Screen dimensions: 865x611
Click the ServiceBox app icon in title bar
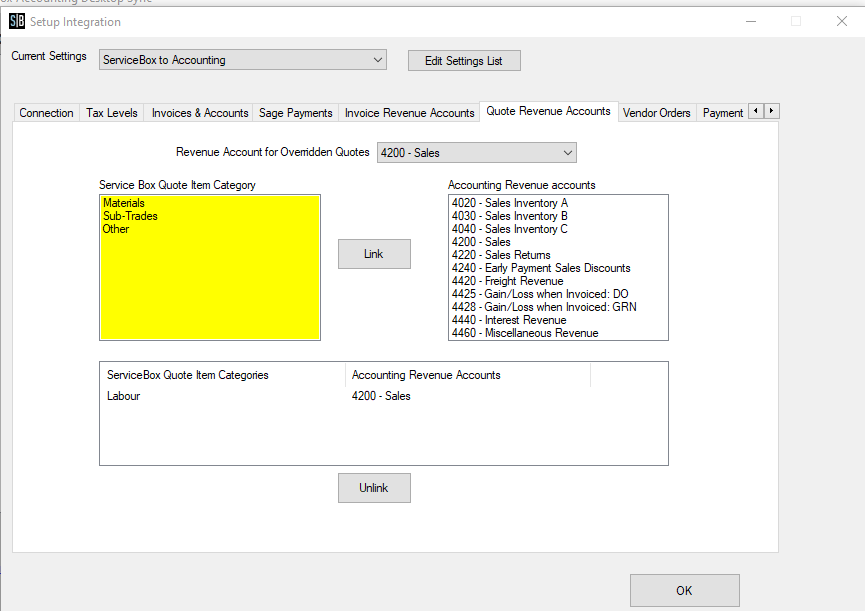(17, 22)
